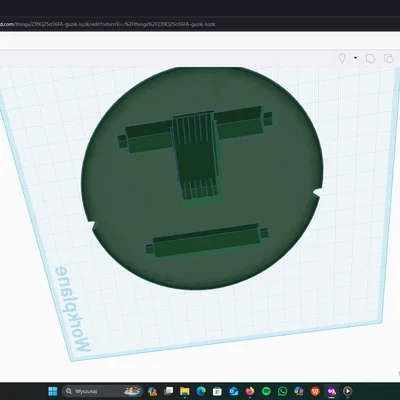Image resolution: width=400 pixels, height=400 pixels.
Task: Click the Show all lightbulb icon
Action: coord(342,58)
